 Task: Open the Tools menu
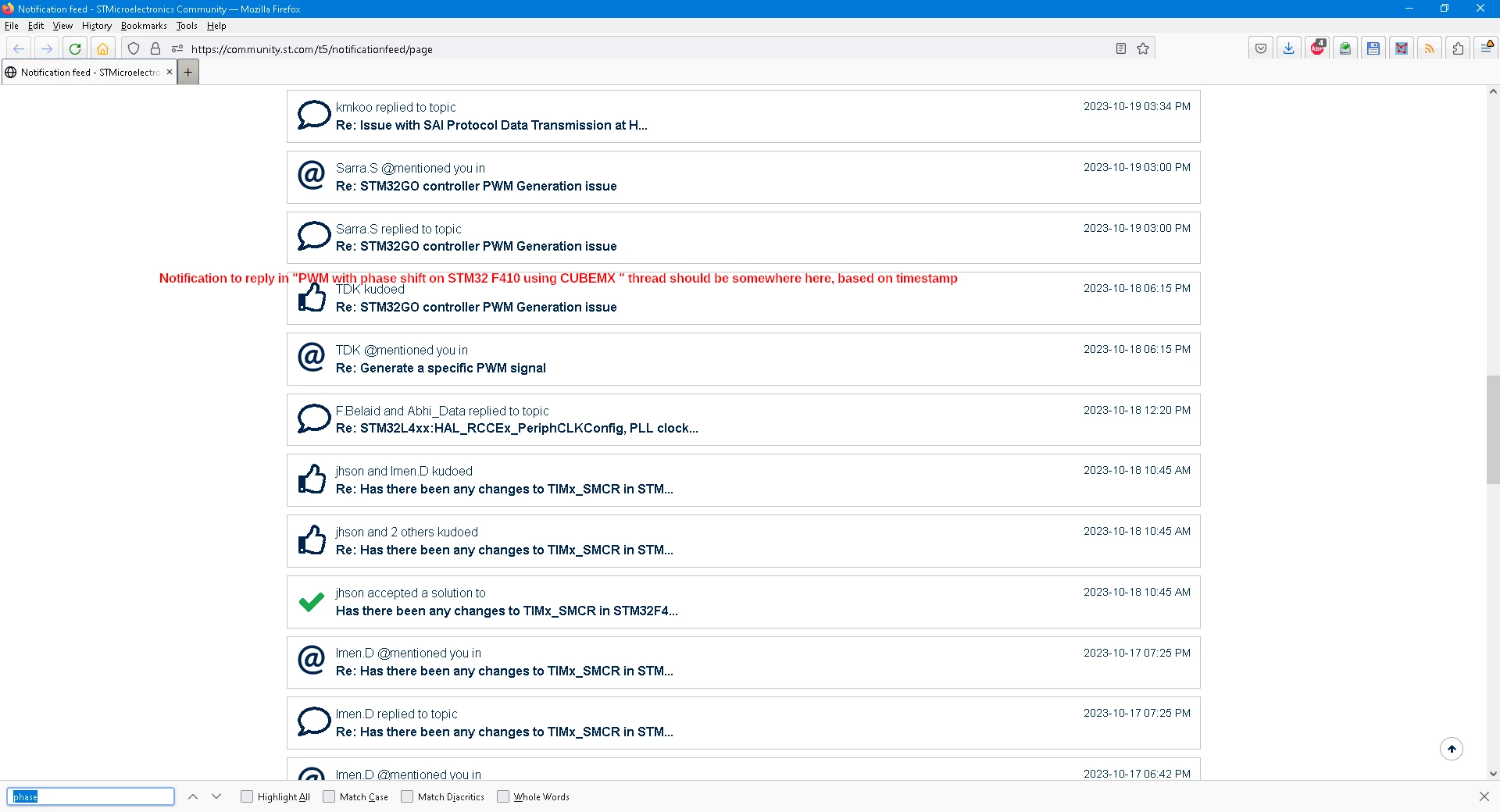(187, 26)
